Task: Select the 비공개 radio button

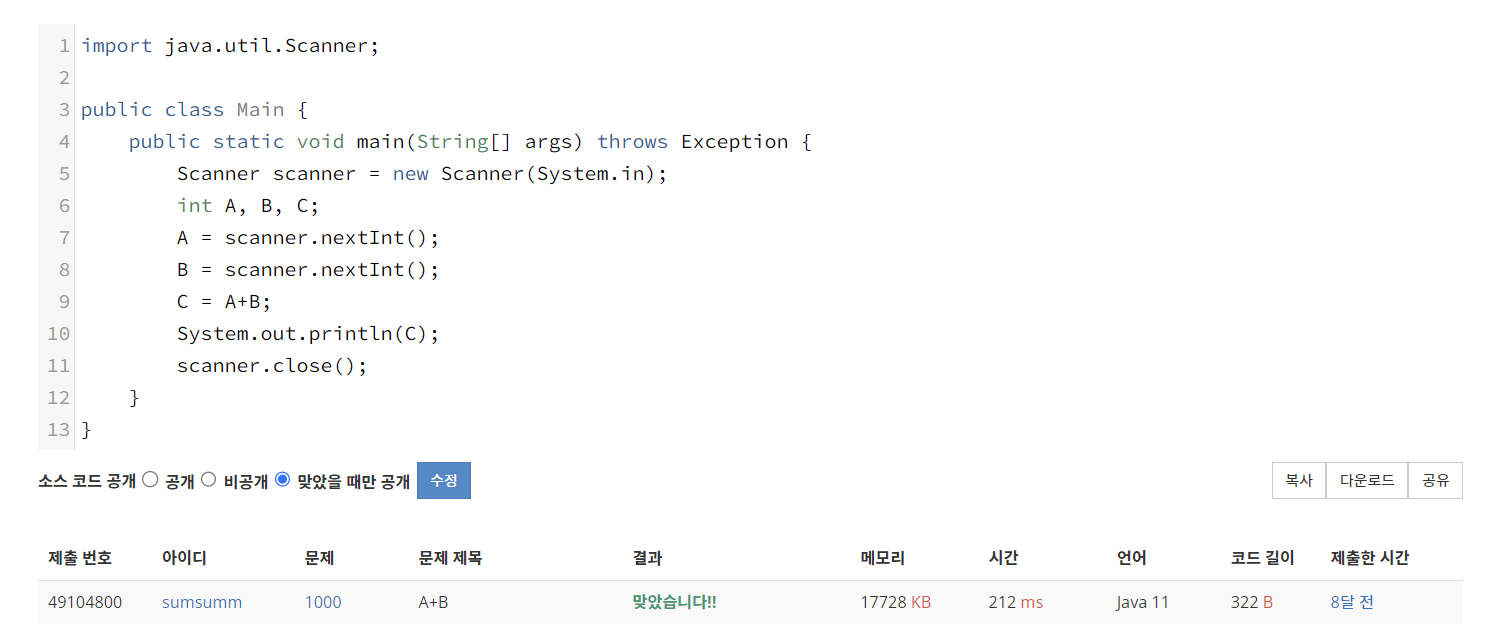Action: point(208,479)
